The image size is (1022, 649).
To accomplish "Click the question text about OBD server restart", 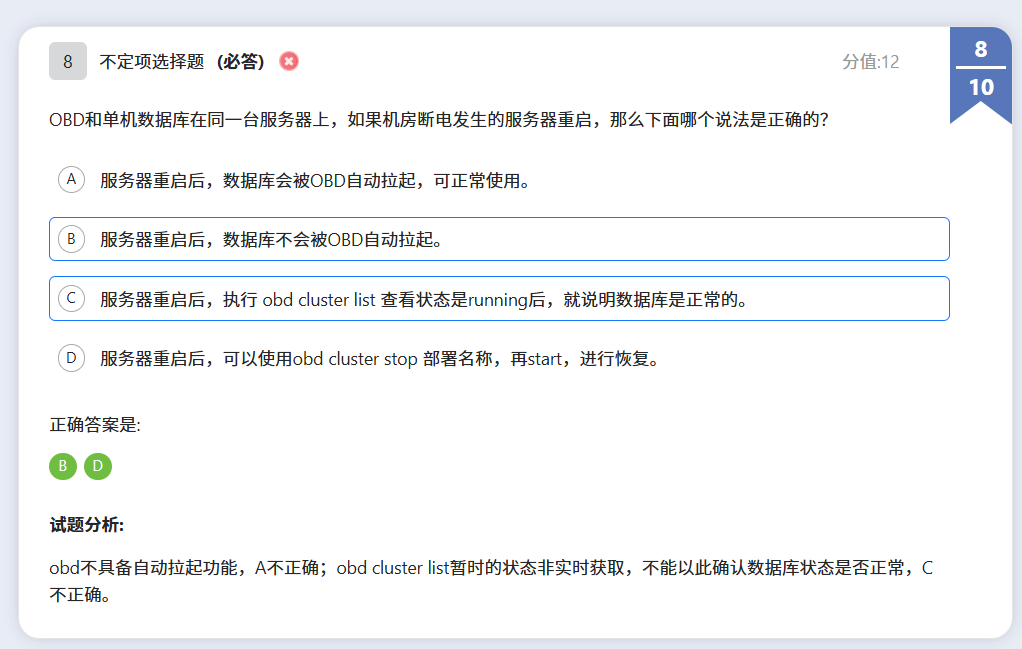I will tap(438, 119).
